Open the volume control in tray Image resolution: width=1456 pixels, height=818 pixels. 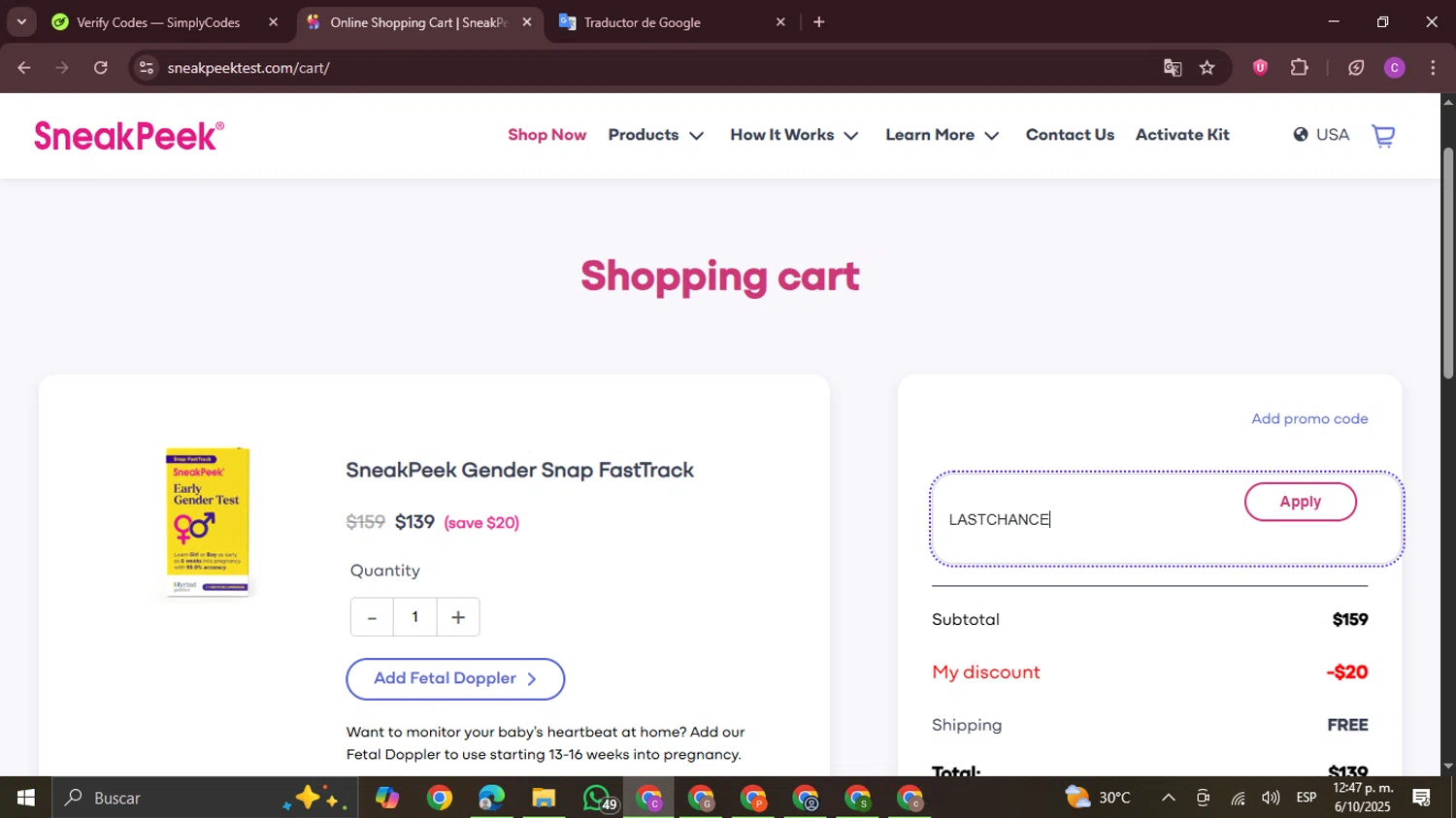tap(1271, 798)
